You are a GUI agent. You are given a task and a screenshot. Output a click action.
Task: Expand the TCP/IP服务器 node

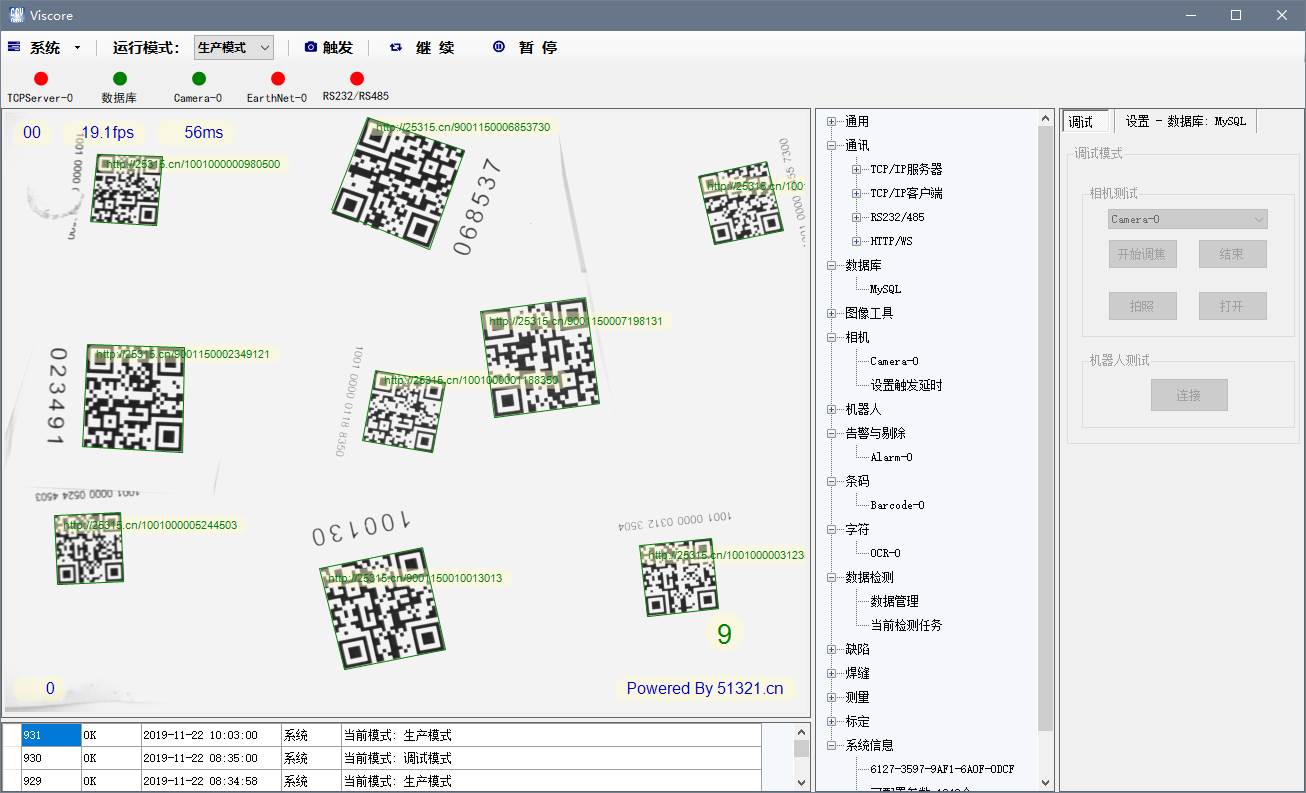coord(856,169)
